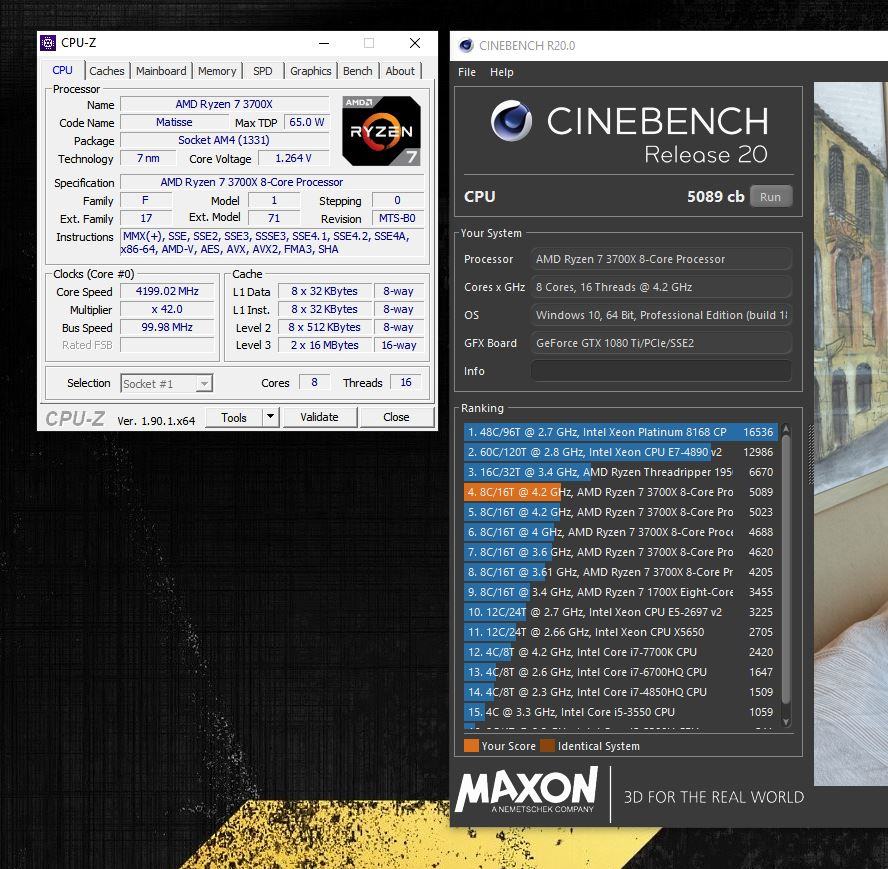
Task: Run the Cinebench CPU test
Action: tap(770, 197)
